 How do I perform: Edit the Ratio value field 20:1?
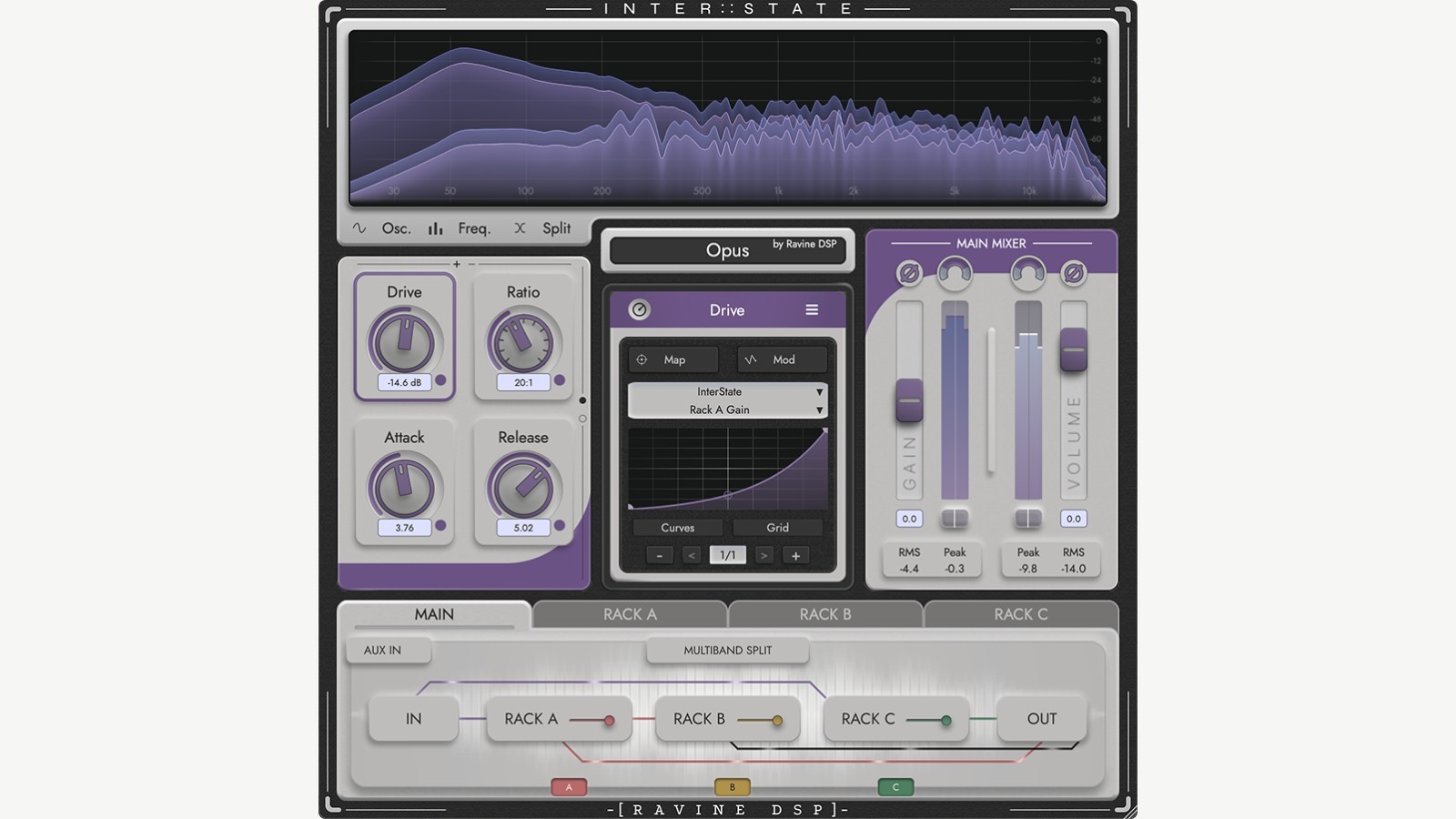click(523, 382)
